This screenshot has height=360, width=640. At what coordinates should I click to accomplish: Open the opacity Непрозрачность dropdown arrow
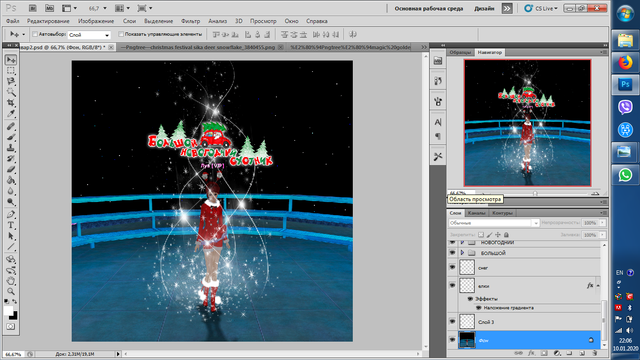[x=602, y=223]
